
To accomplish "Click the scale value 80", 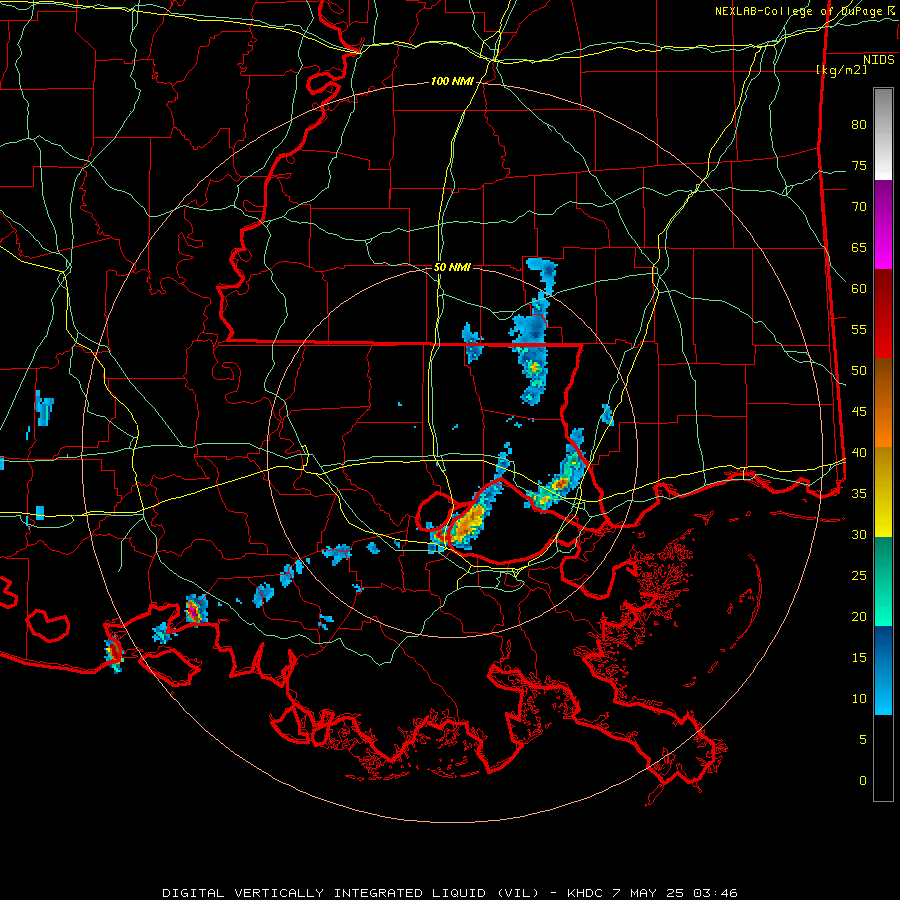I will (x=859, y=125).
